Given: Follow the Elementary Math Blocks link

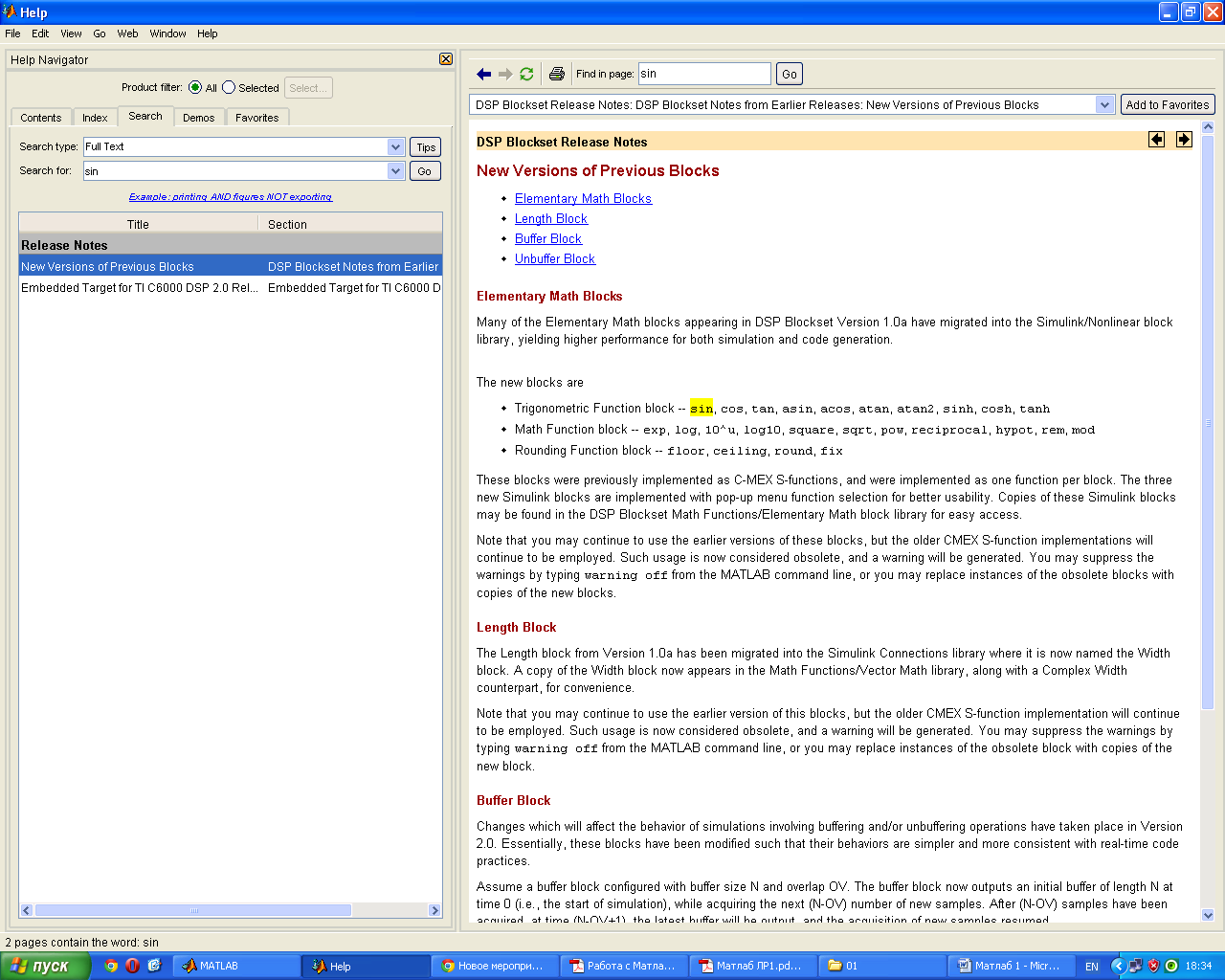Looking at the screenshot, I should pyautogui.click(x=583, y=199).
